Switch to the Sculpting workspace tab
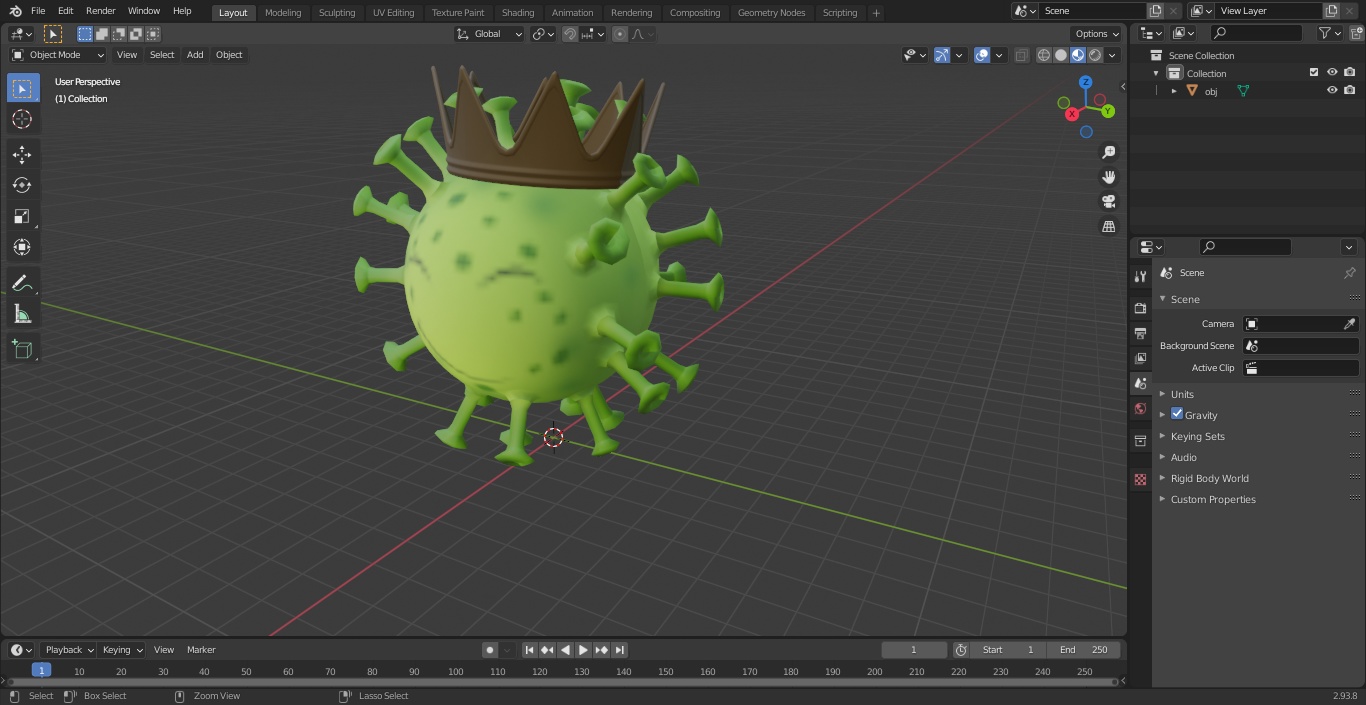 (x=337, y=13)
